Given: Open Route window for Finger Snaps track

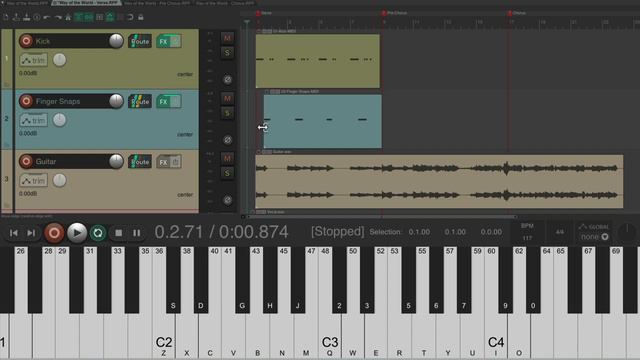Looking at the screenshot, I should [140, 101].
